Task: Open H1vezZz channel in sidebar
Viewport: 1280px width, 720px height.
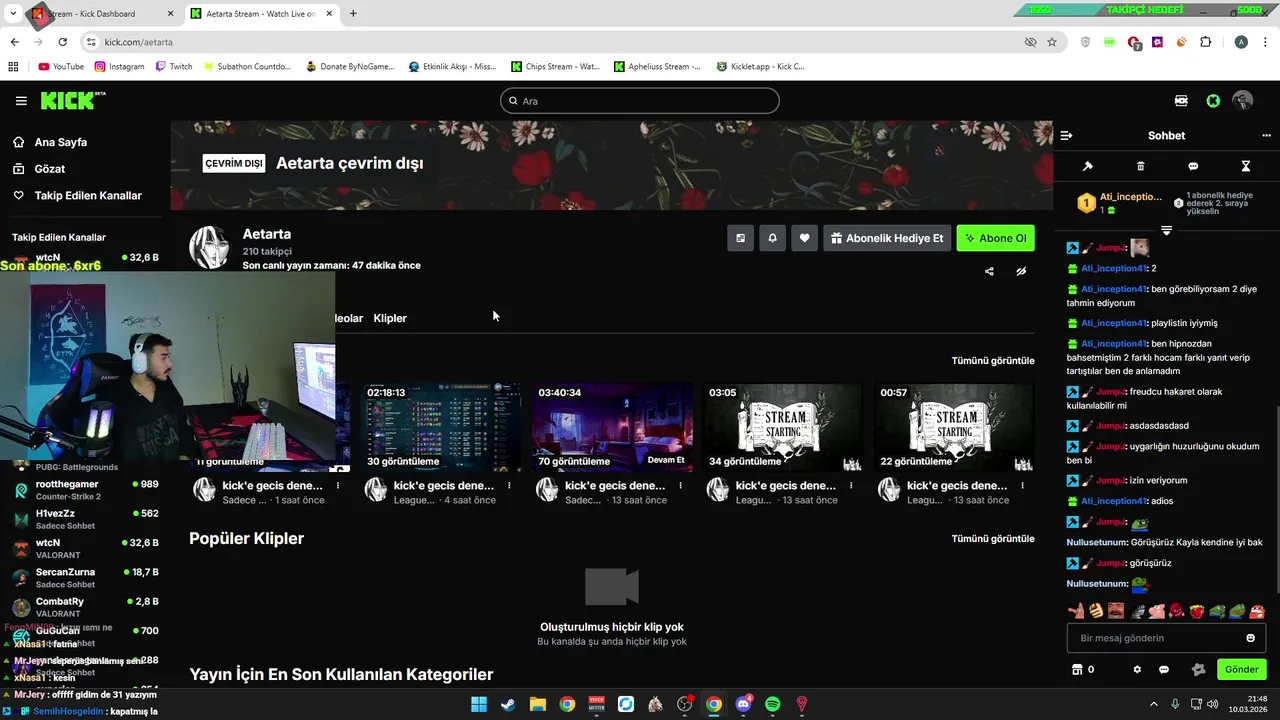Action: pos(84,519)
